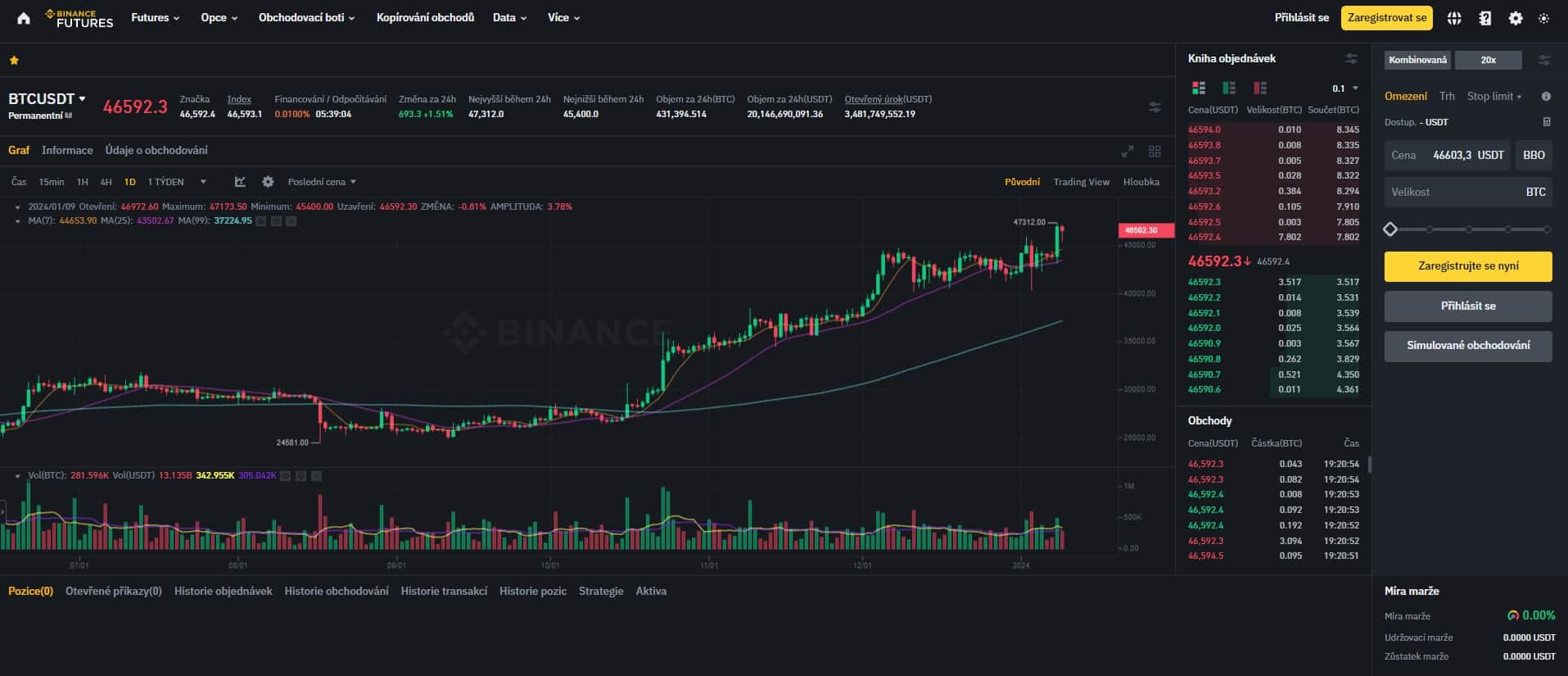Open the Binance Futures logo
This screenshot has width=1568, height=676.
pyautogui.click(x=79, y=18)
